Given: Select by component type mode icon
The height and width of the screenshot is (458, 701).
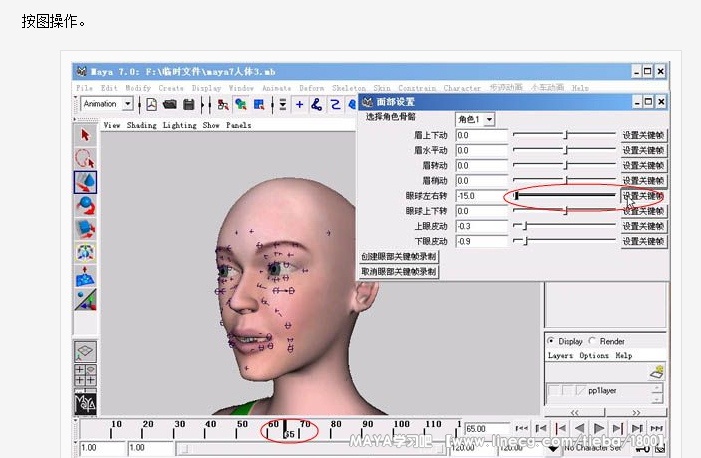Looking at the screenshot, I should tap(259, 104).
